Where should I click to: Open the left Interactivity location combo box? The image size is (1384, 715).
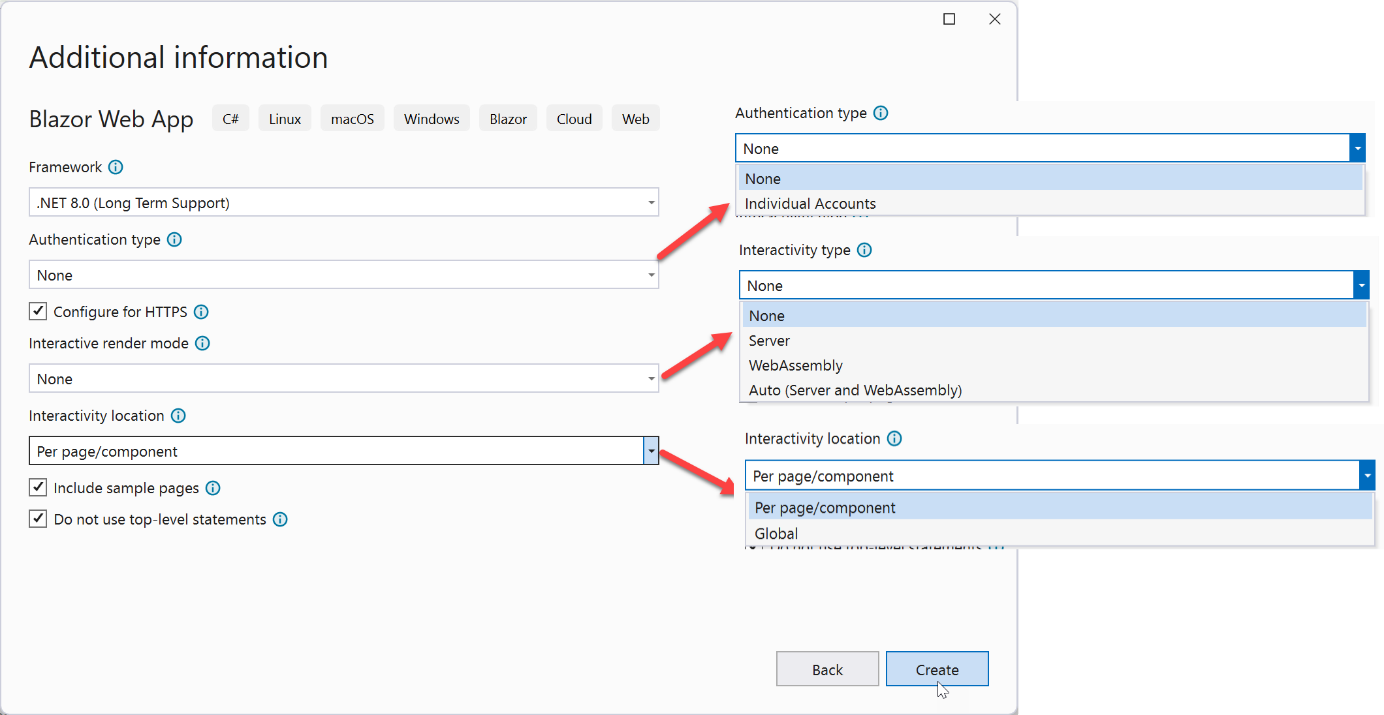coord(343,451)
